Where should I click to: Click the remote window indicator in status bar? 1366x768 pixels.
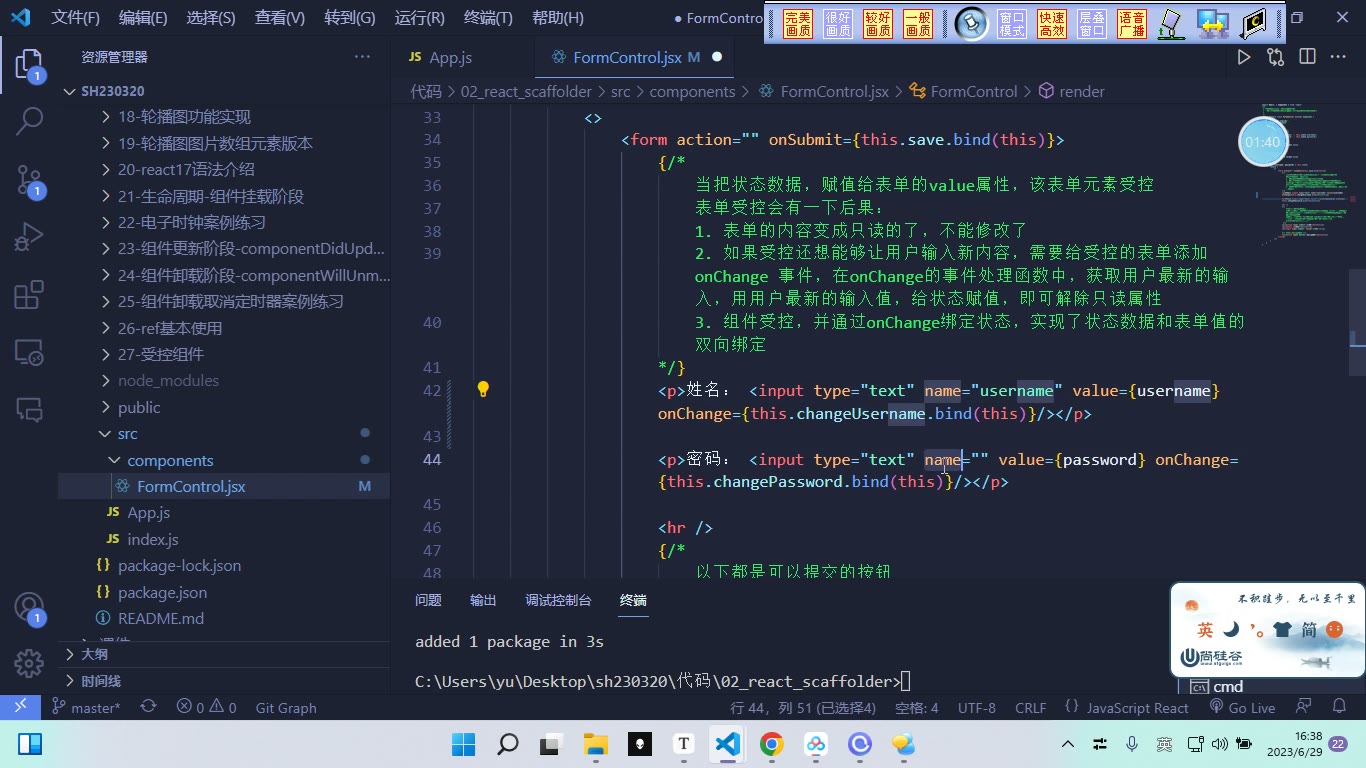pos(21,707)
